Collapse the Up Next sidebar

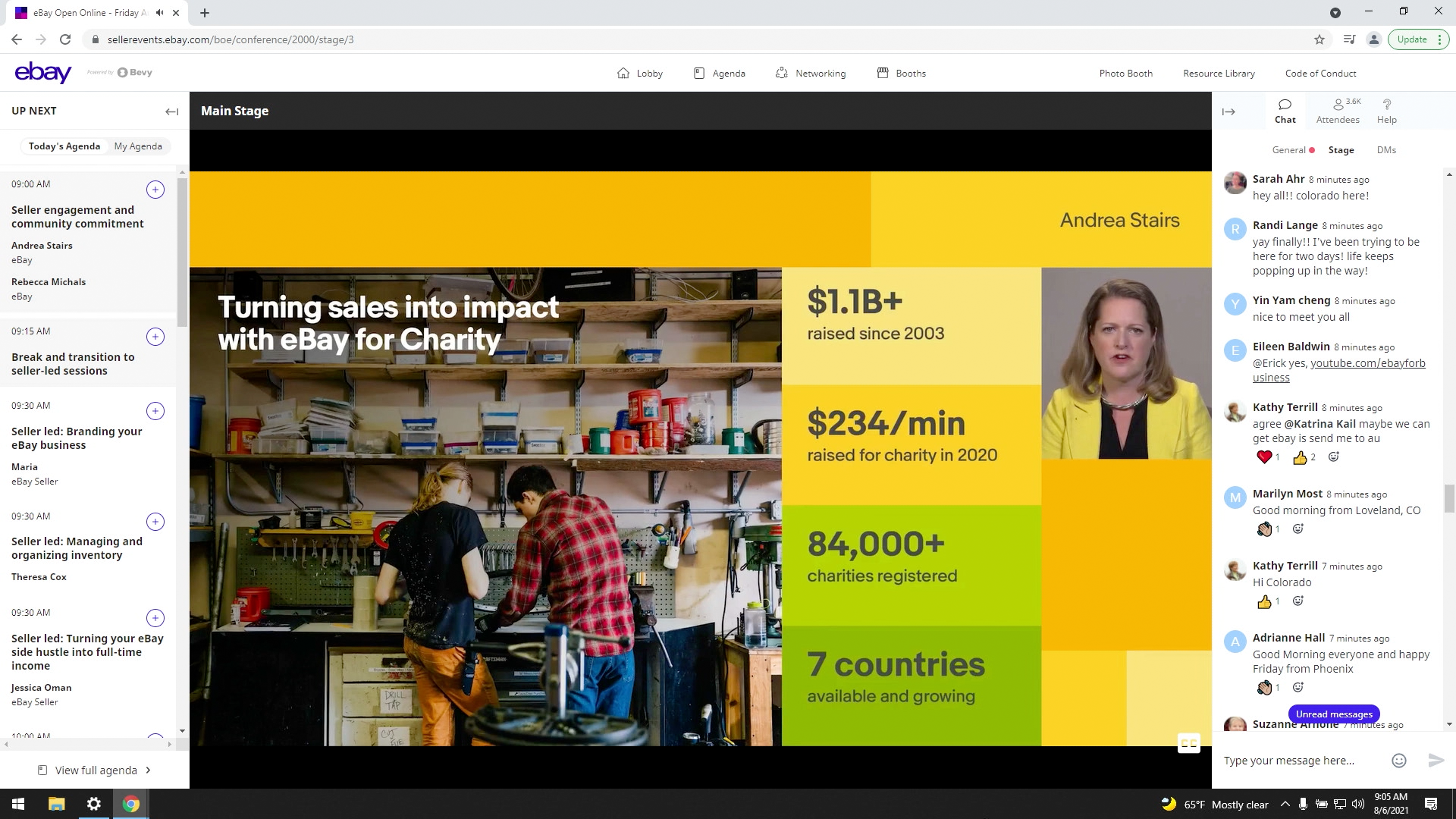(172, 111)
